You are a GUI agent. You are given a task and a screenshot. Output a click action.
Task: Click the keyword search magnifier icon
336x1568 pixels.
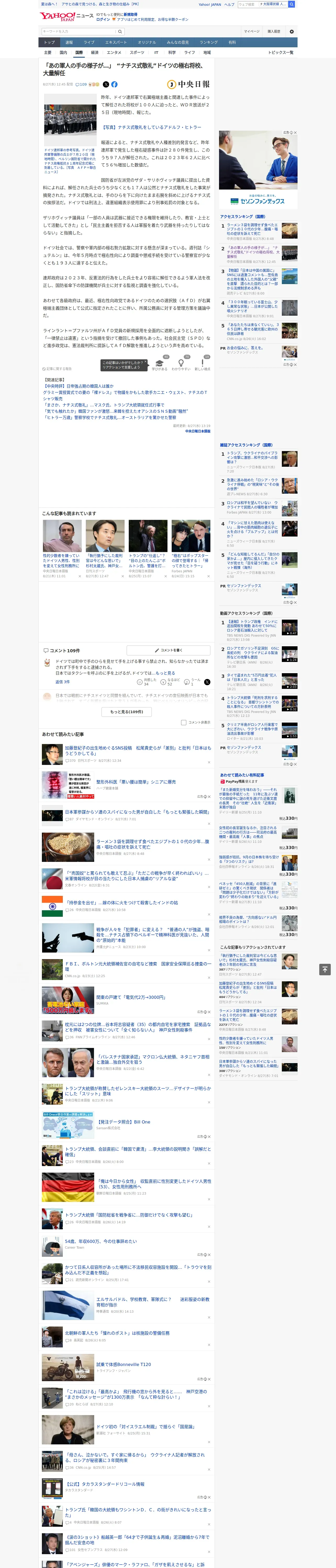click(x=120, y=31)
